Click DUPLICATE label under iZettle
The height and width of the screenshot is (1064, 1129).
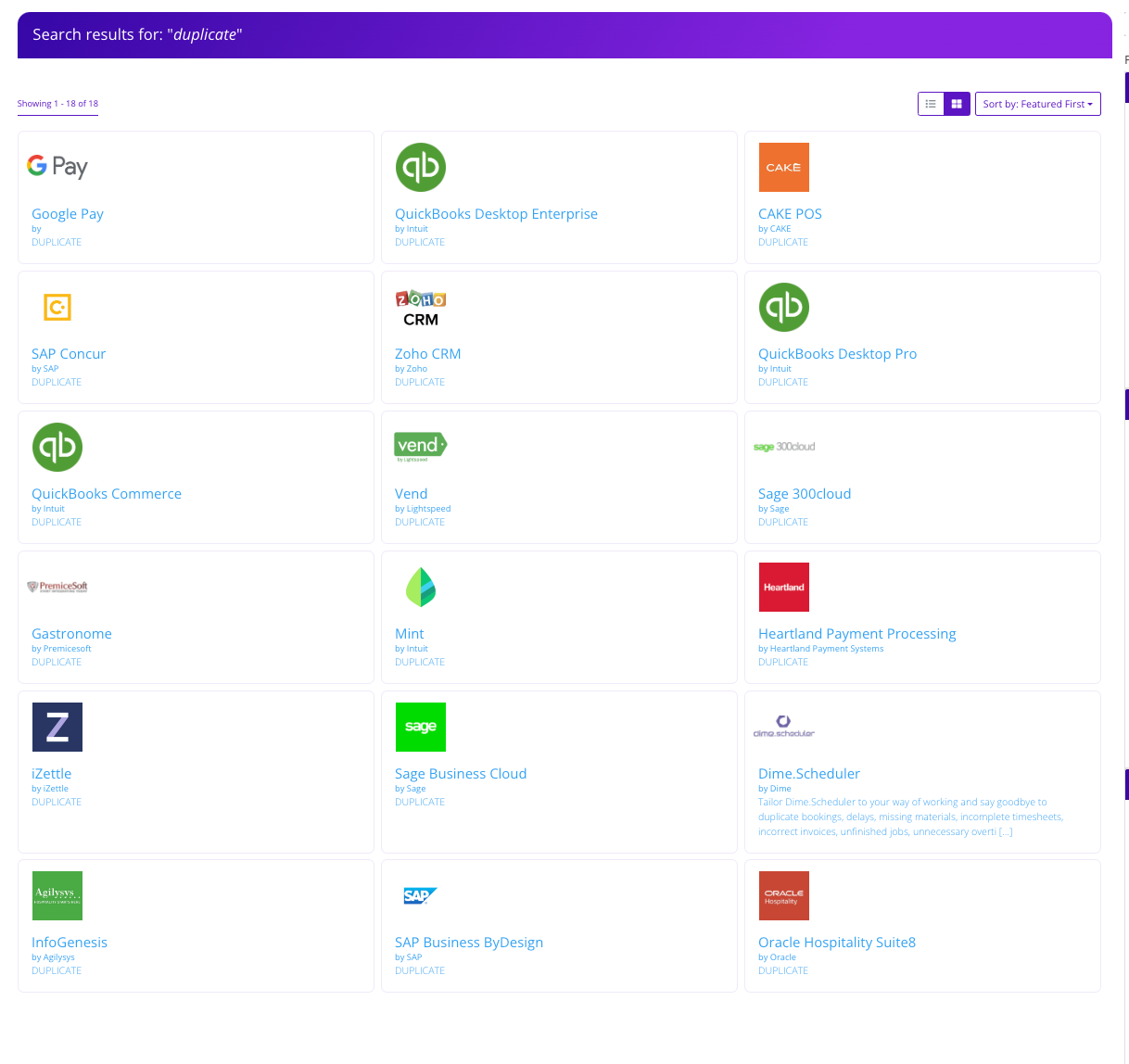[x=57, y=802]
